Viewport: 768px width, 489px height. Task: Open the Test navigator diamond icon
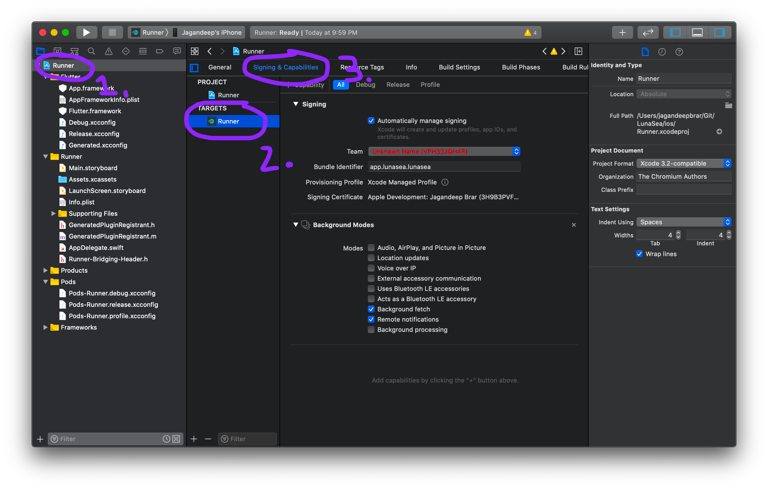(126, 51)
